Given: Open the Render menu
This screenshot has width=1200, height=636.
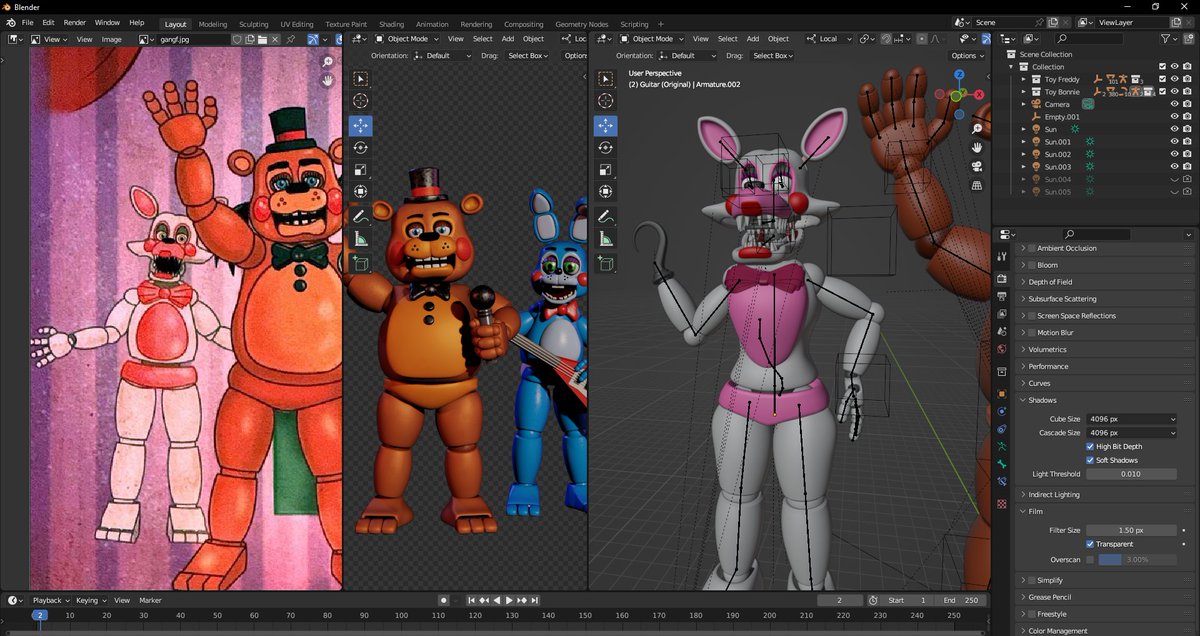Looking at the screenshot, I should (75, 22).
